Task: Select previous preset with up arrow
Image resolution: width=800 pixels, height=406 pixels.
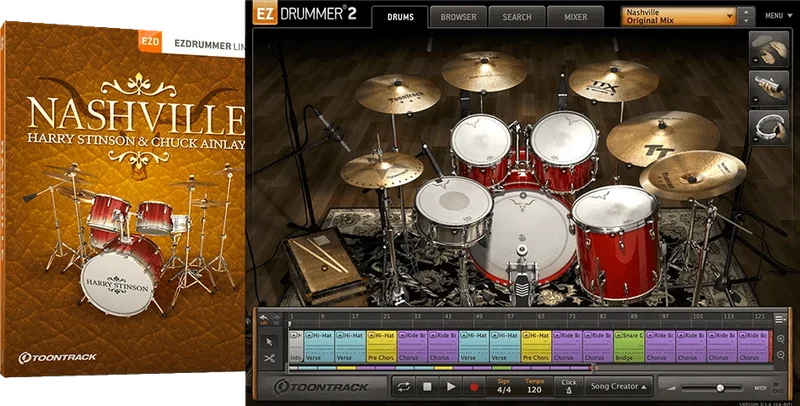Action: (746, 12)
